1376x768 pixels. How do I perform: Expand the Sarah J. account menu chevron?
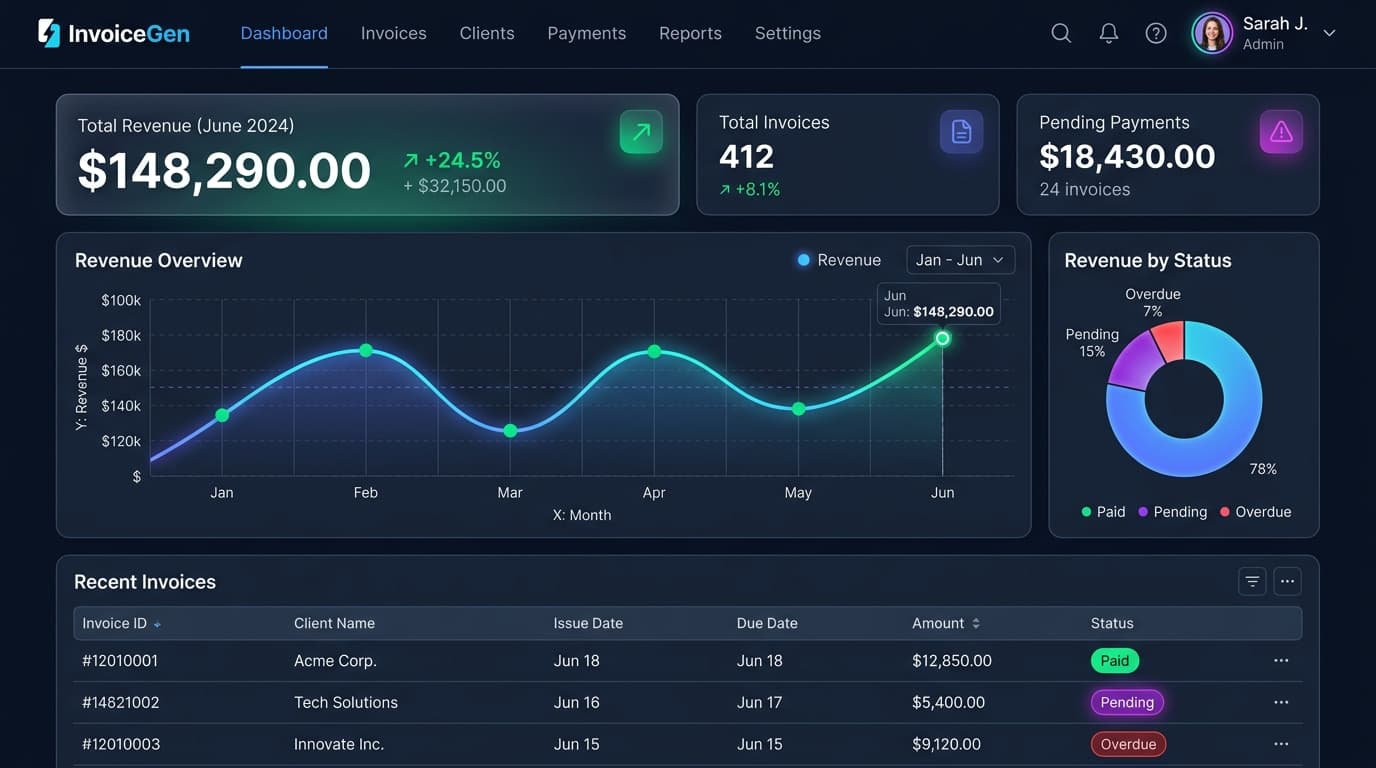coord(1329,33)
